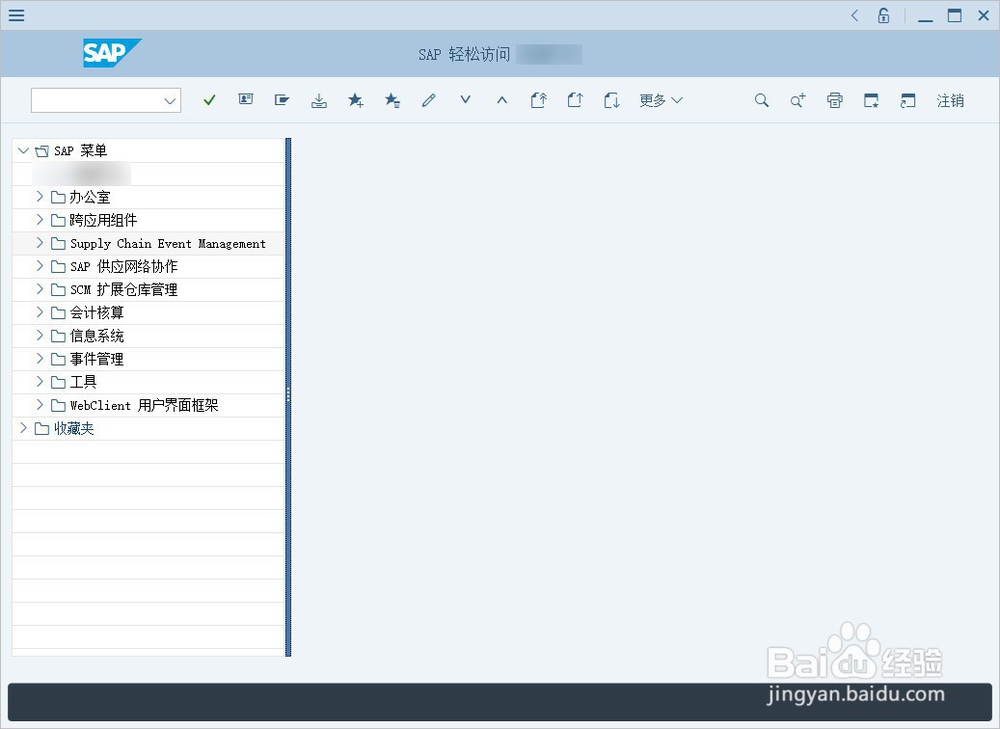Expand the 信息系统 folder

pos(40,335)
